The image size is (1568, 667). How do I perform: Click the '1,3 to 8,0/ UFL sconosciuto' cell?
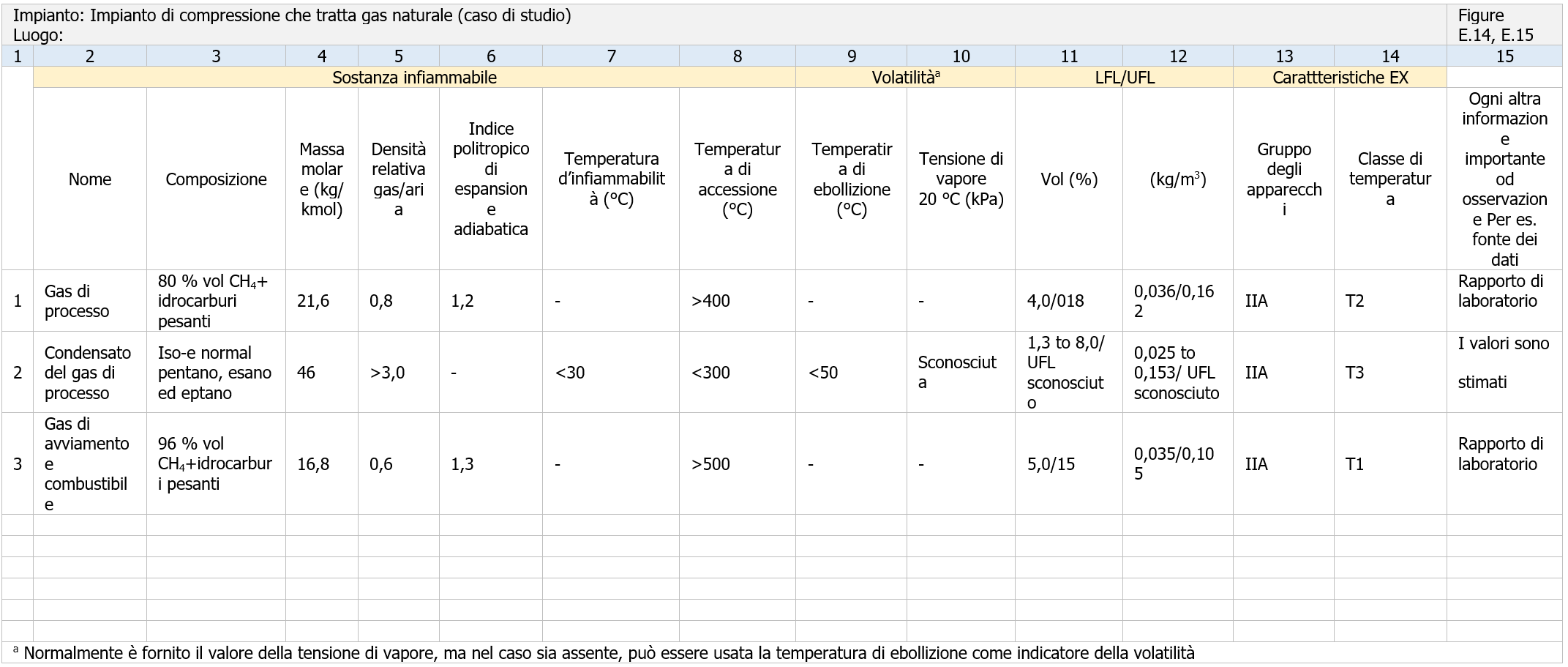coord(1068,372)
